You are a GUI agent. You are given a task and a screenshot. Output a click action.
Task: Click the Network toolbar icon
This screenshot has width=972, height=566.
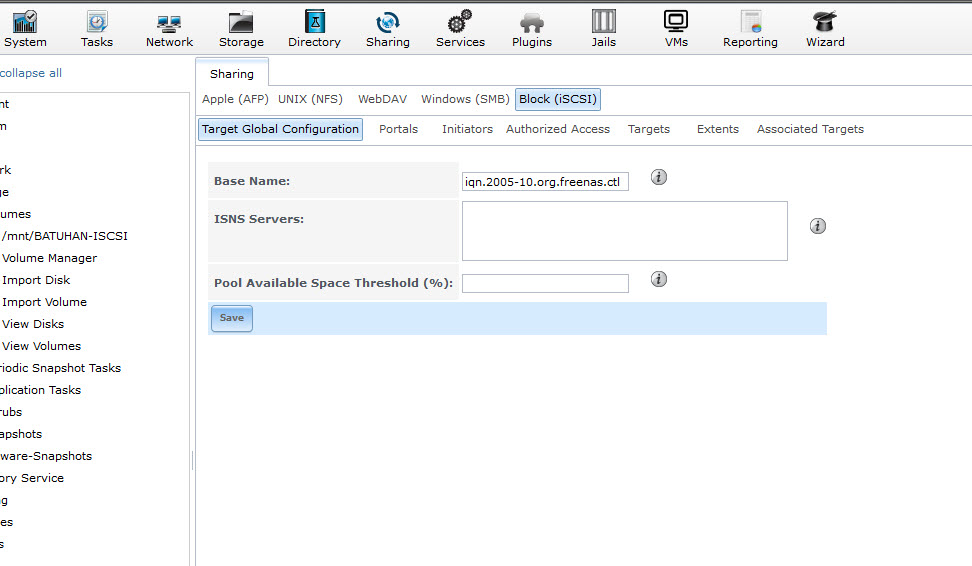169,22
